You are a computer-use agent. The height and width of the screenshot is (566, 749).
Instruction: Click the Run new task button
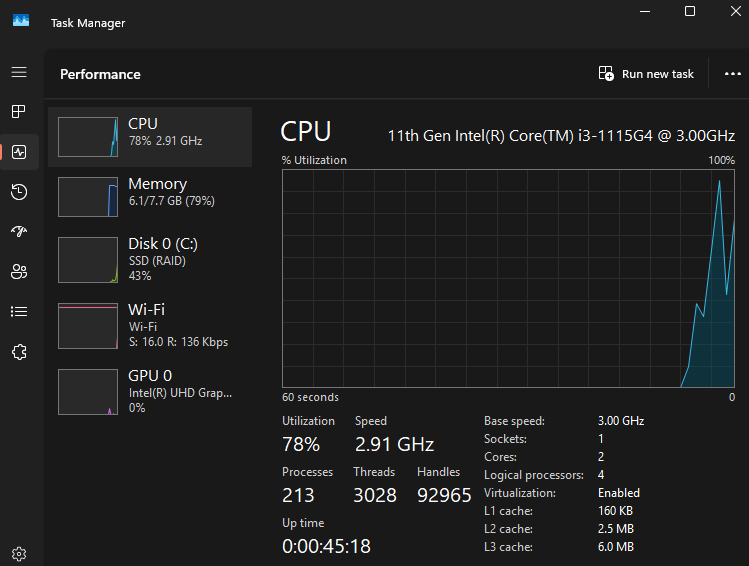646,74
